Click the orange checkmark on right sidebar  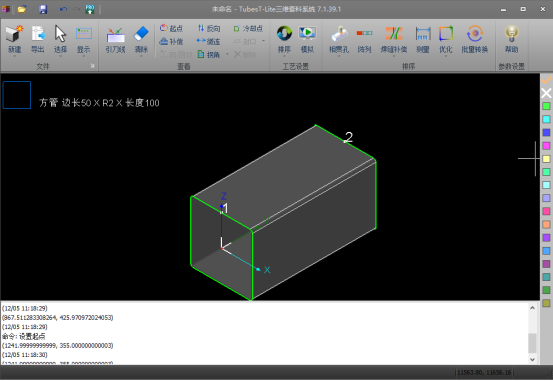[x=546, y=80]
